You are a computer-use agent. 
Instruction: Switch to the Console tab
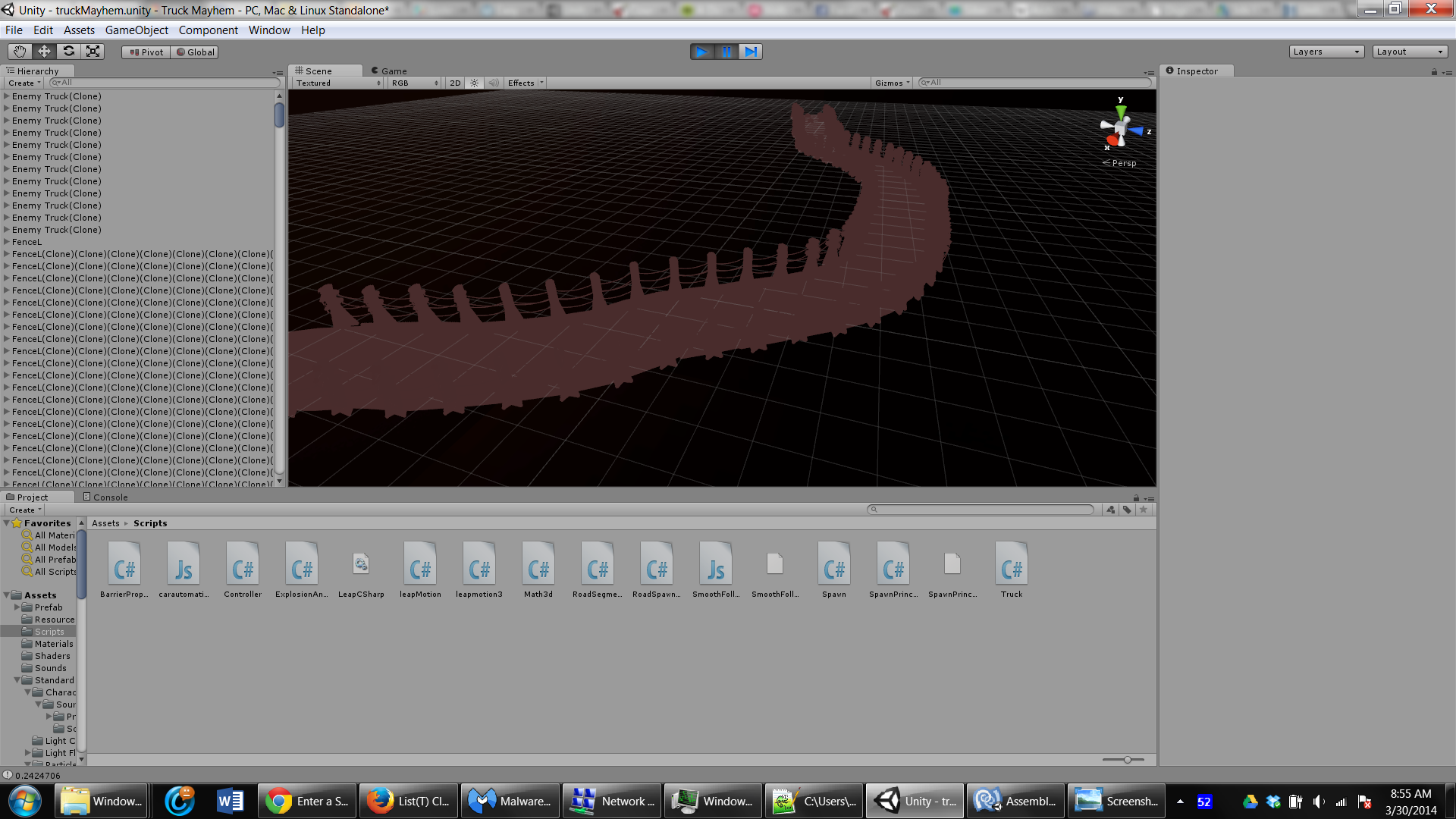point(105,497)
